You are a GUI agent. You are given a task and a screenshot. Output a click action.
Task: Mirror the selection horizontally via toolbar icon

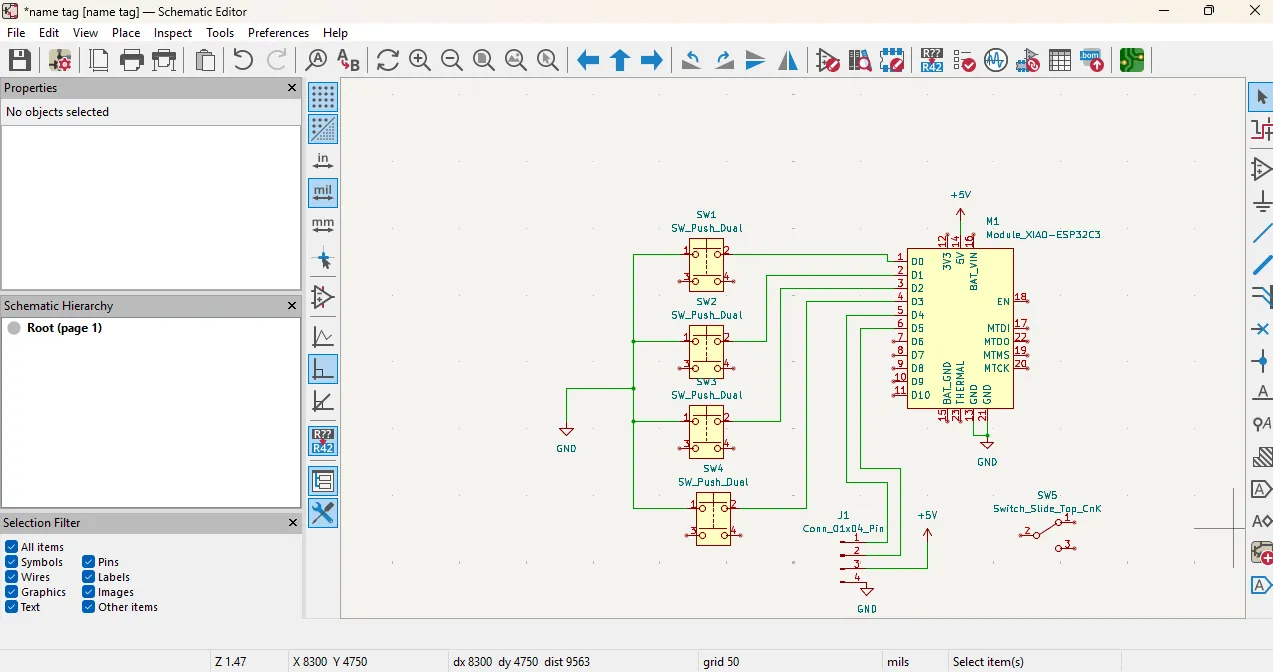coord(788,60)
